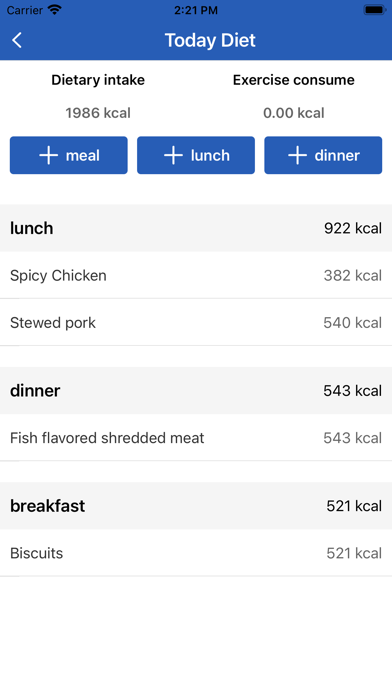Tap the back arrow icon

click(17, 40)
